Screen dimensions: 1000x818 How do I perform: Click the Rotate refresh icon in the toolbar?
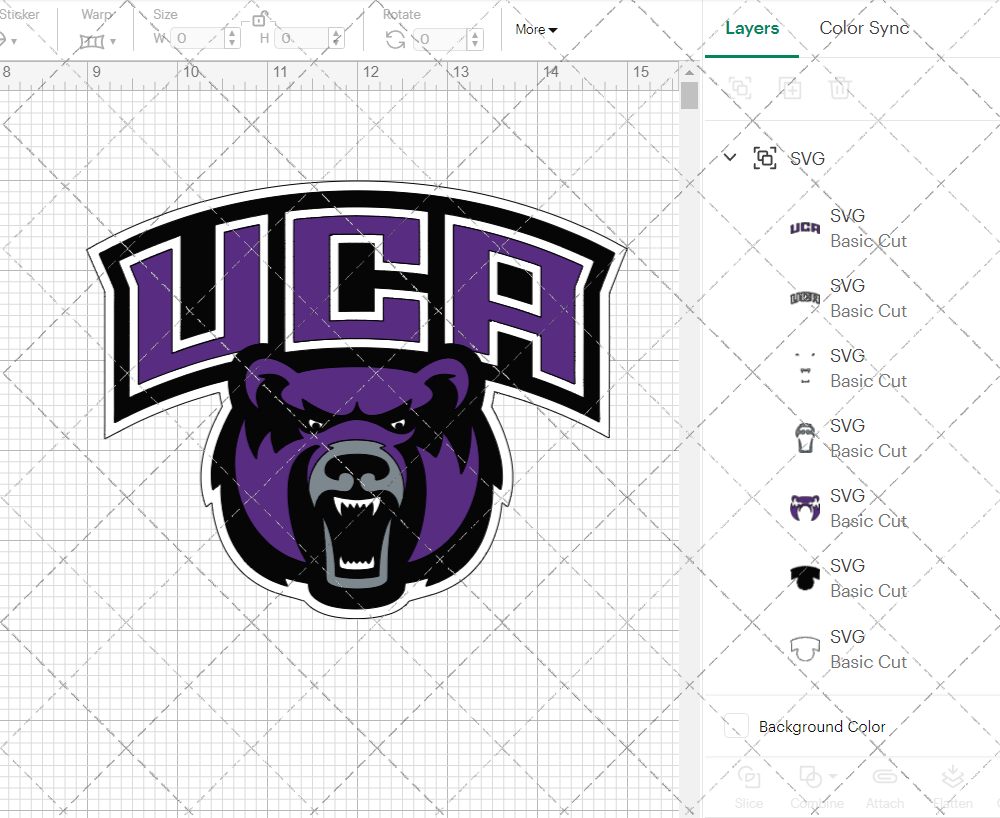pyautogui.click(x=397, y=38)
